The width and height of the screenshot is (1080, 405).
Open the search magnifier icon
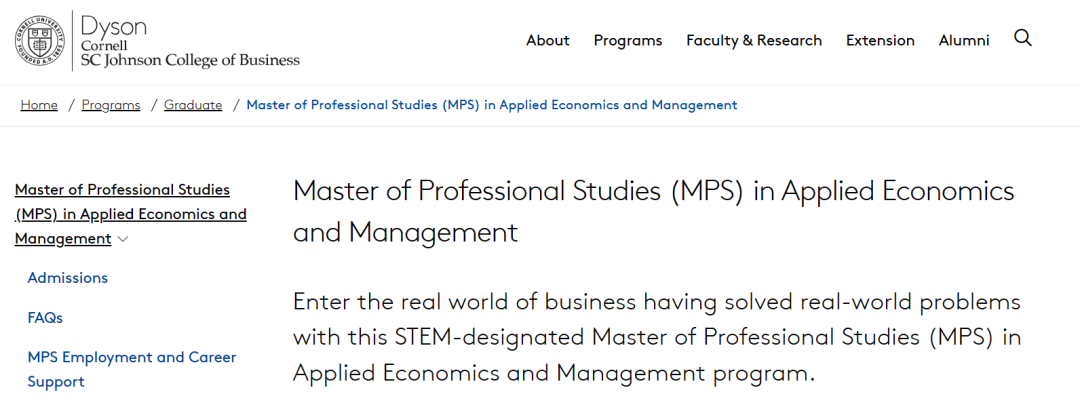point(1023,39)
